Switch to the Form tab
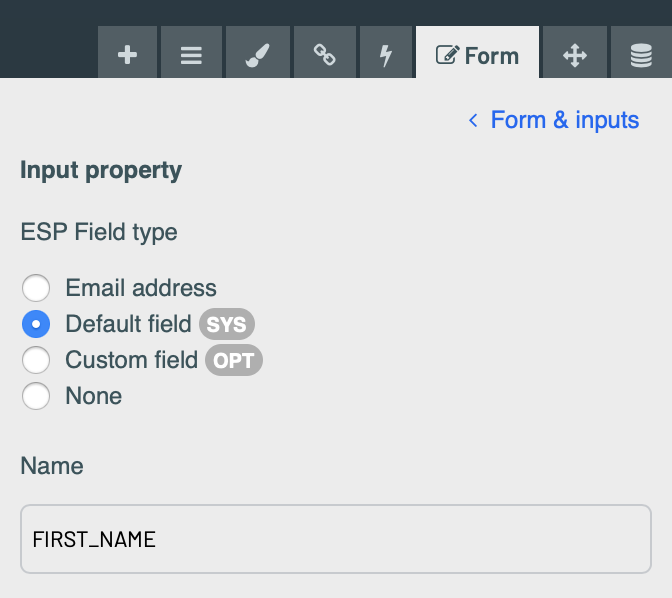 (x=477, y=53)
